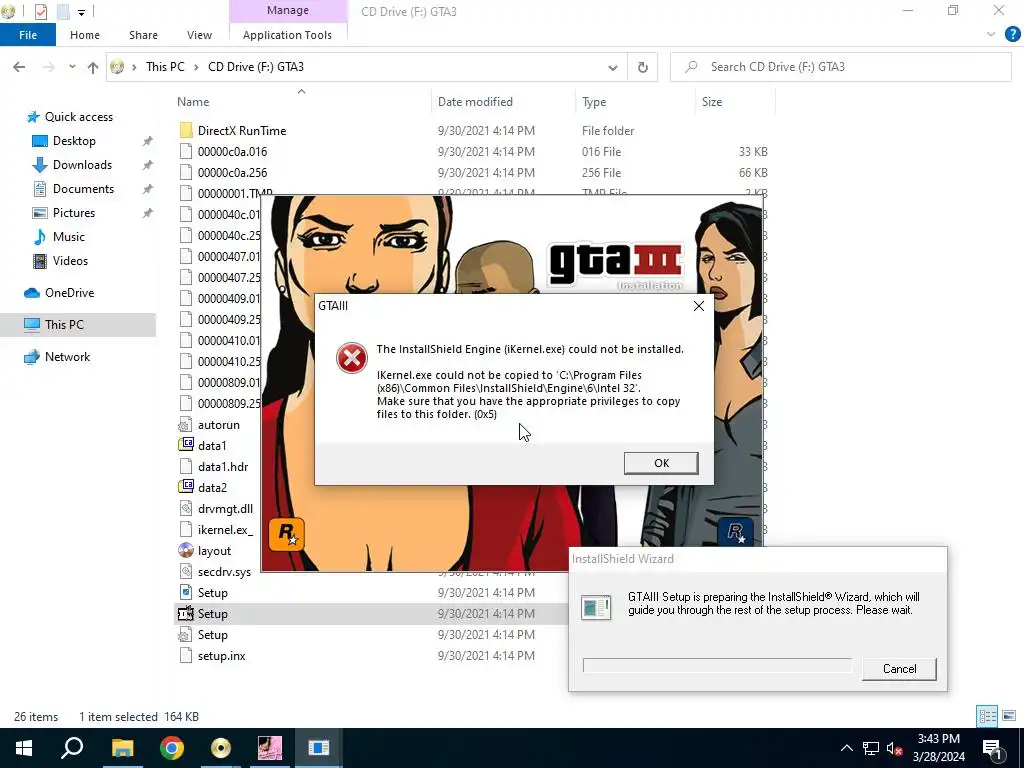This screenshot has height=768, width=1024.
Task: Click the New folder quick access icon
Action: tap(63, 11)
